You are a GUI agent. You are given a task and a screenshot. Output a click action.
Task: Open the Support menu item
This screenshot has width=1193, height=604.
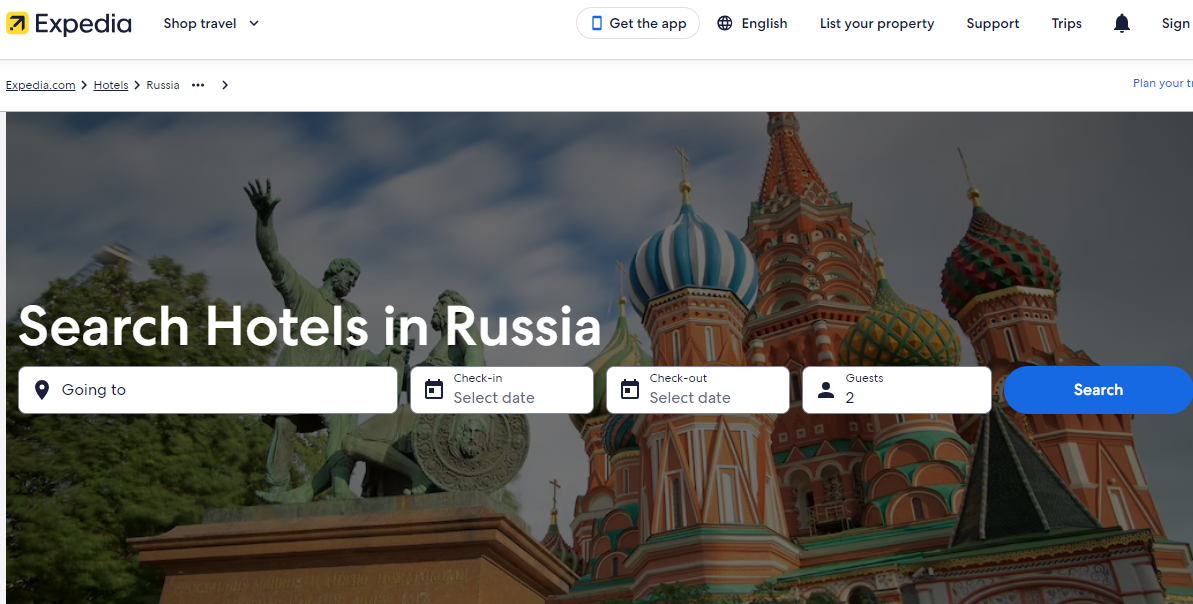tap(992, 24)
